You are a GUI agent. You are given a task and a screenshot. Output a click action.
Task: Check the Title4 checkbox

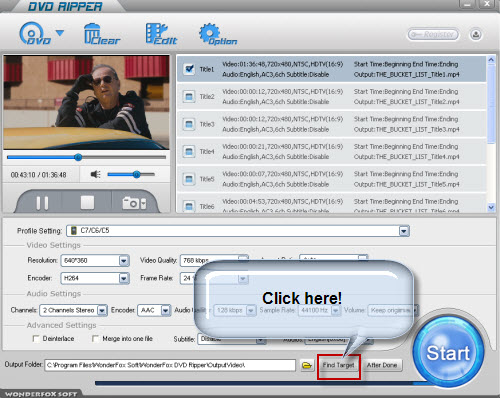pos(189,152)
